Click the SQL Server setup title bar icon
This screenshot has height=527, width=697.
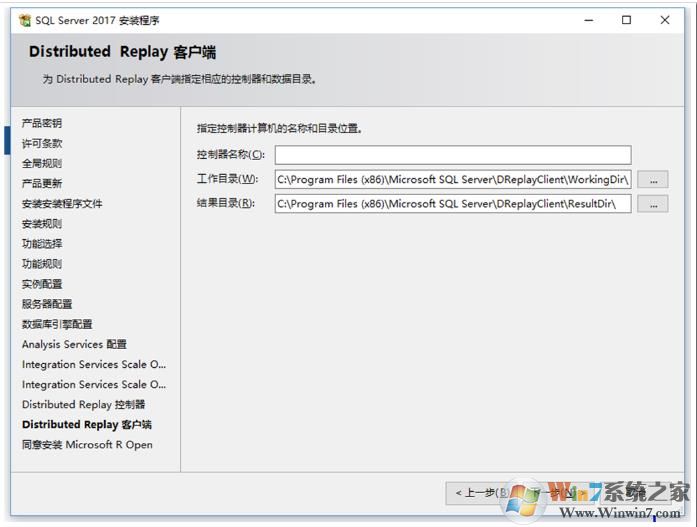pos(25,20)
